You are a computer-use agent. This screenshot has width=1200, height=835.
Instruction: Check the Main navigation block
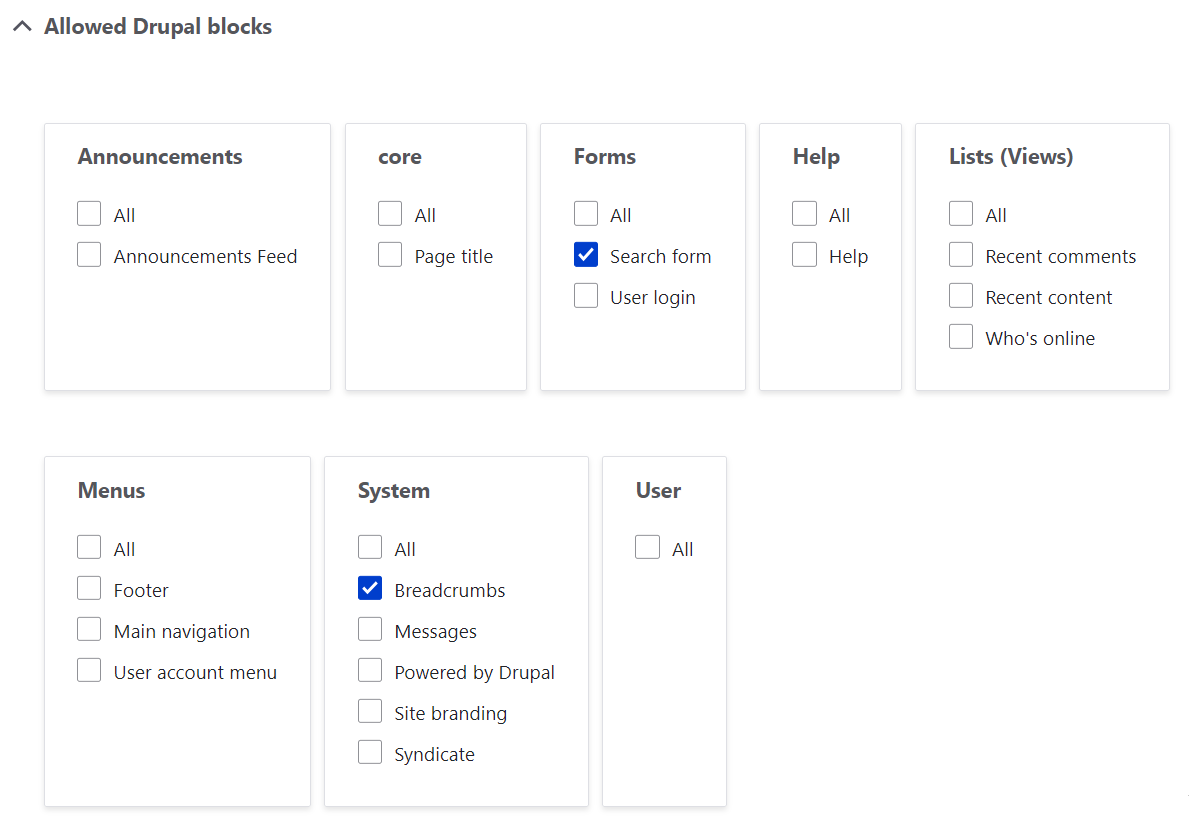pyautogui.click(x=89, y=629)
